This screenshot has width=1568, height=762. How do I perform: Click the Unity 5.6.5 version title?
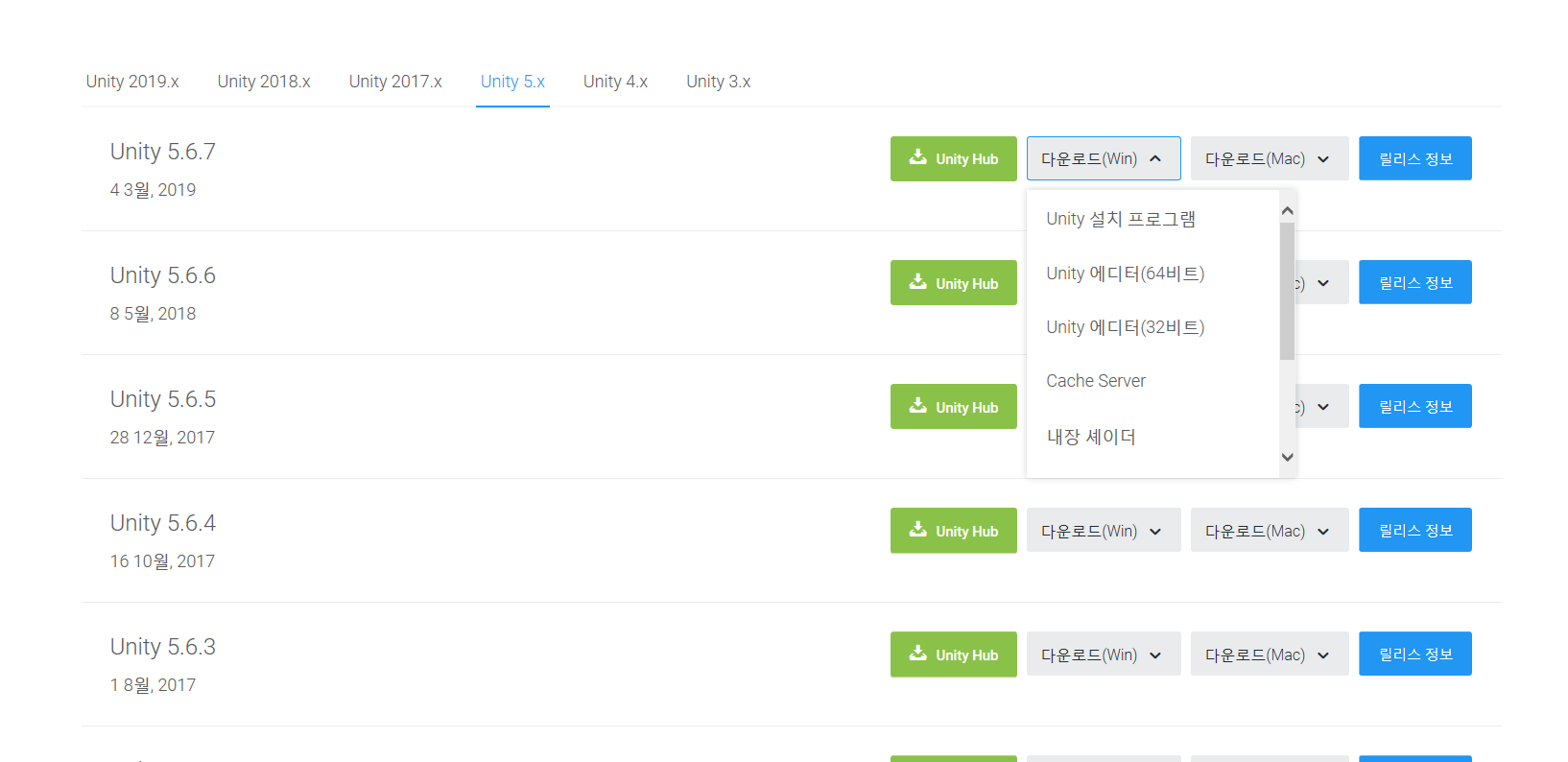click(163, 399)
